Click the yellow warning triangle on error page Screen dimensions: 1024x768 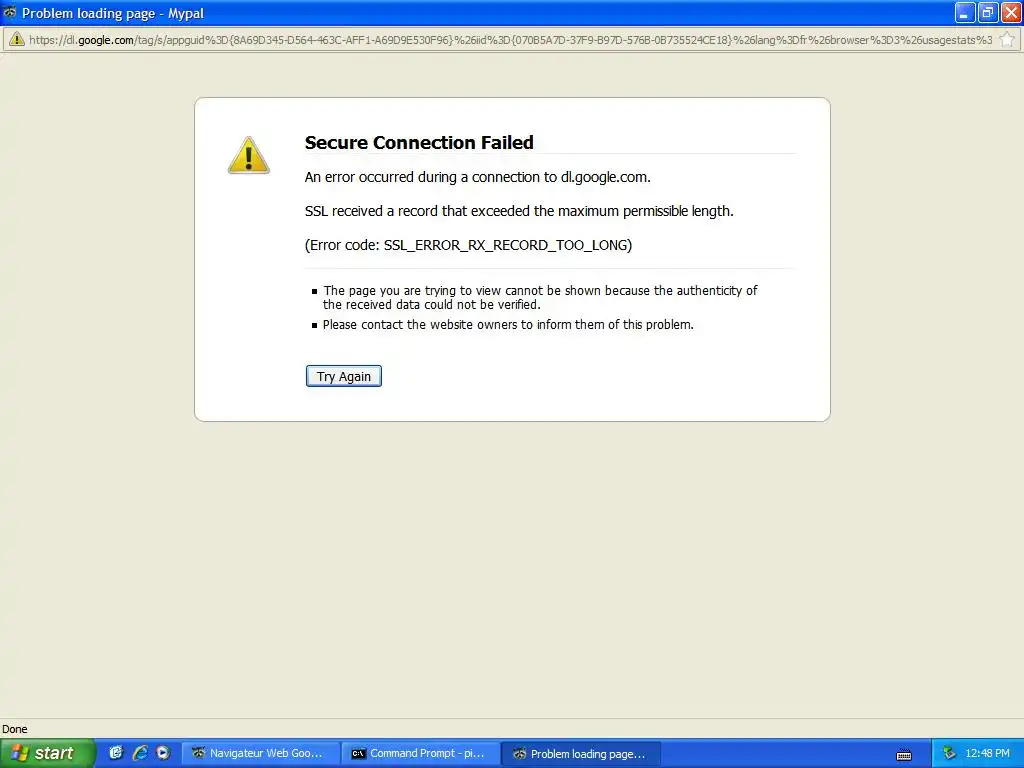[248, 155]
